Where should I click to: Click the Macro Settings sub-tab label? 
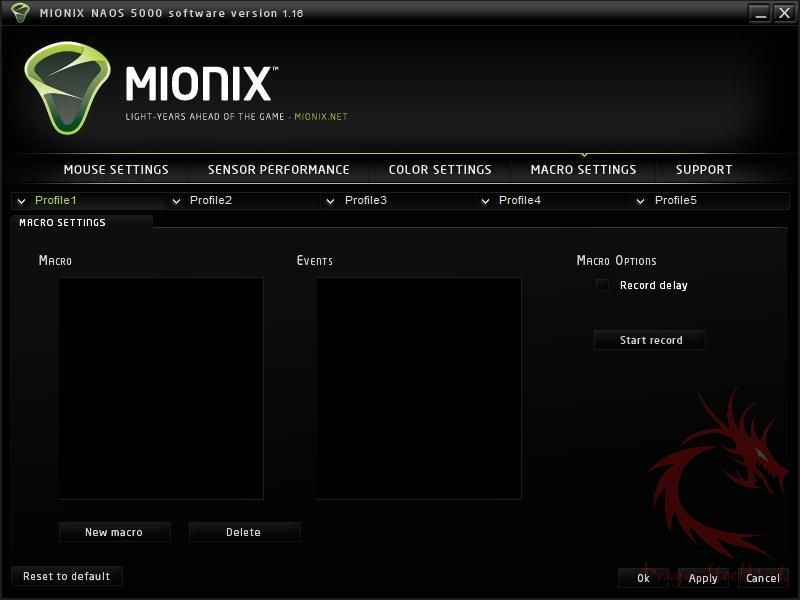pos(62,222)
